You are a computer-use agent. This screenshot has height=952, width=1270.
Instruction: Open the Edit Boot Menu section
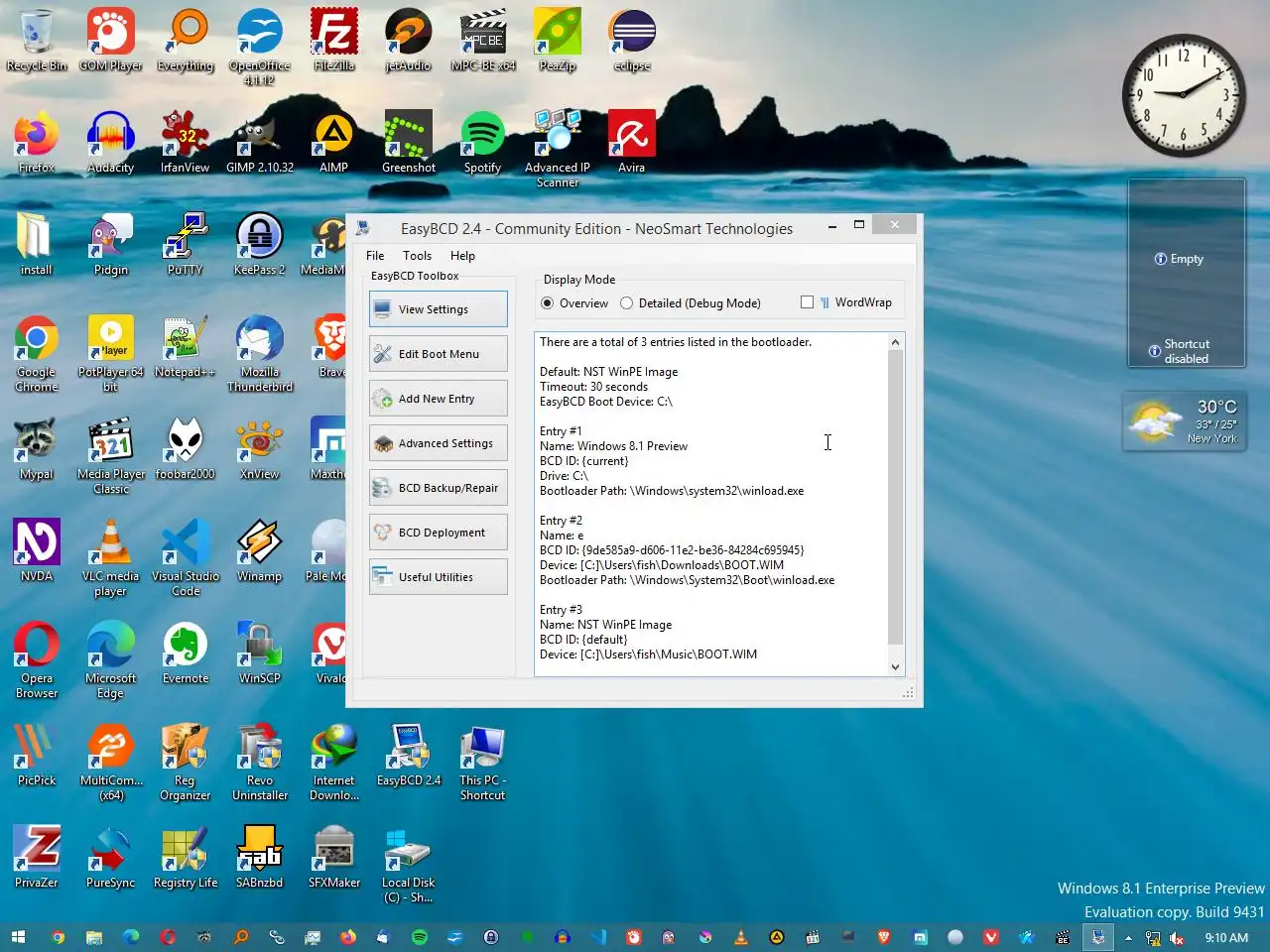click(x=439, y=354)
